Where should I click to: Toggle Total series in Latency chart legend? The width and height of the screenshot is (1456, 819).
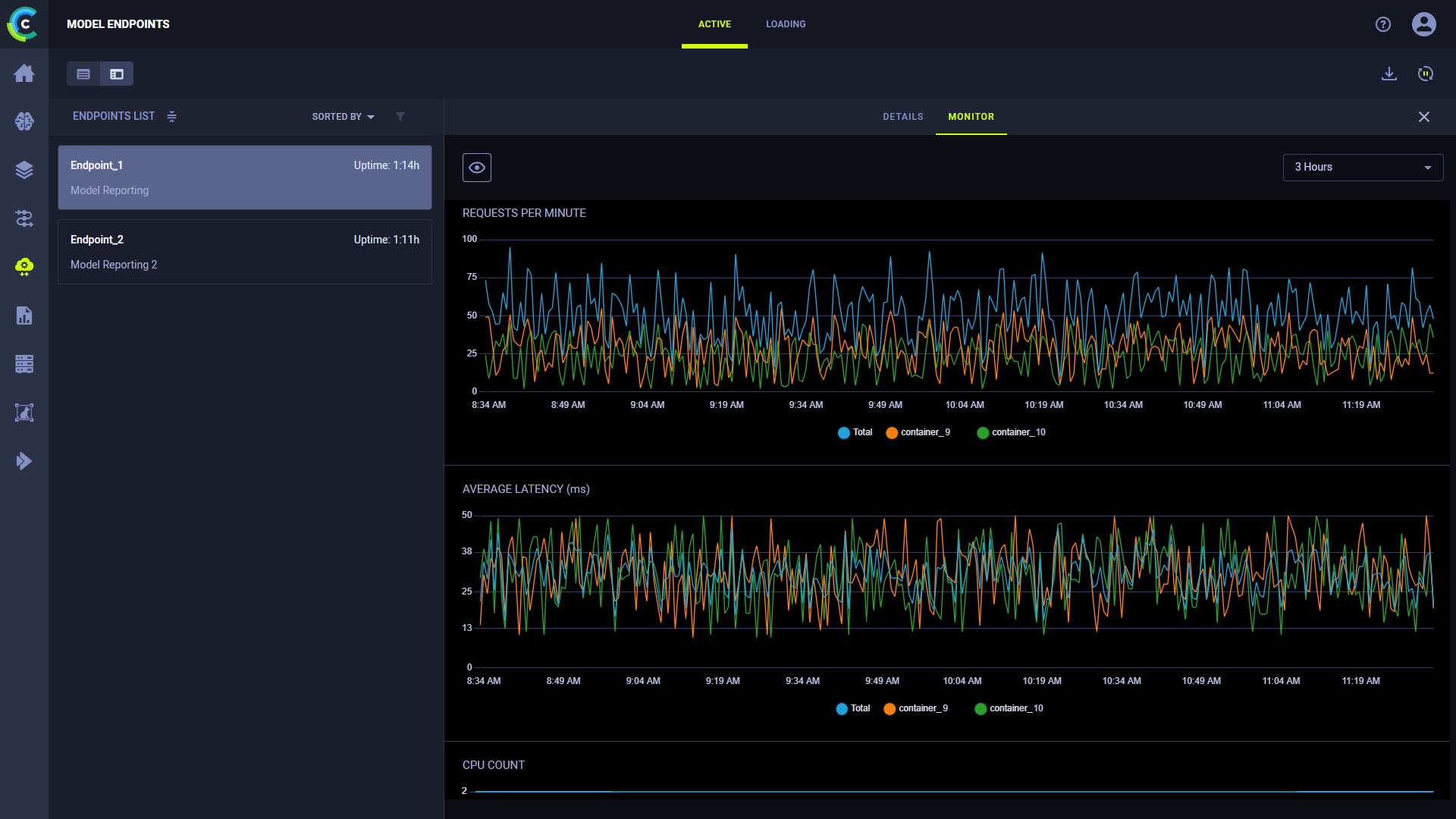pos(853,708)
